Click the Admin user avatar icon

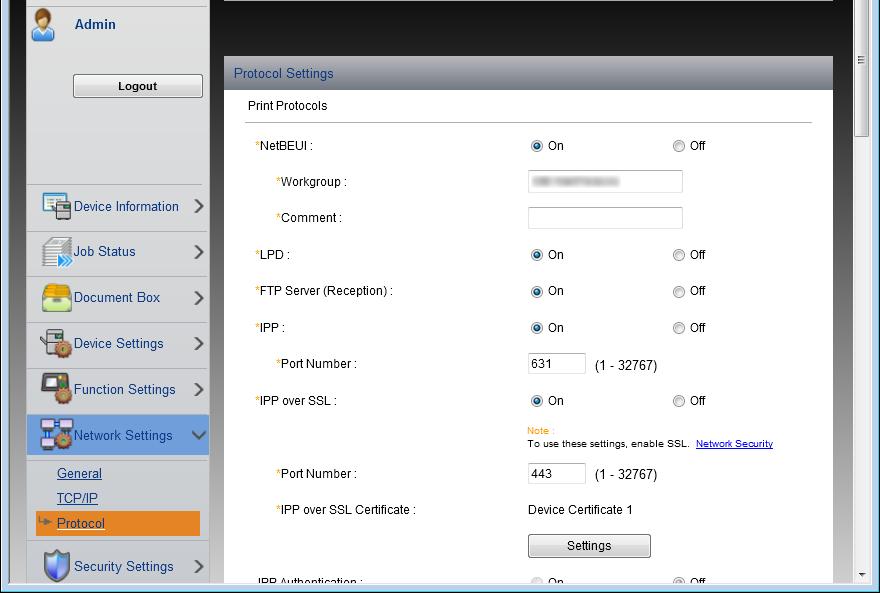(43, 25)
